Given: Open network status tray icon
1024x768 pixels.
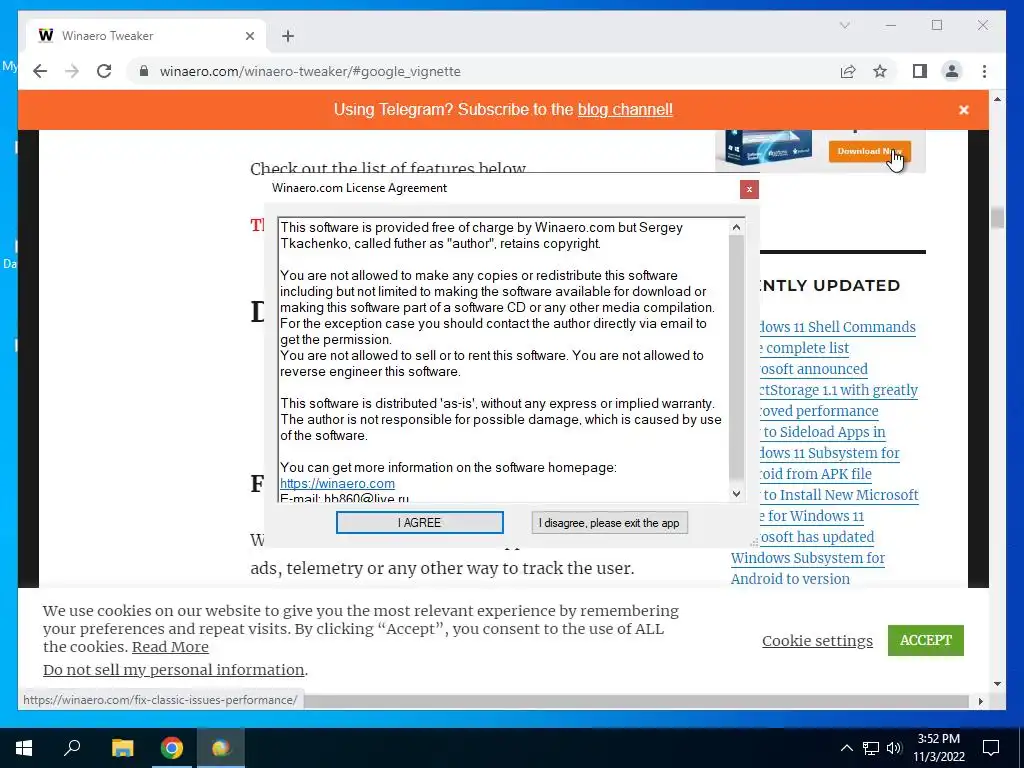Looking at the screenshot, I should pyautogui.click(x=871, y=748).
